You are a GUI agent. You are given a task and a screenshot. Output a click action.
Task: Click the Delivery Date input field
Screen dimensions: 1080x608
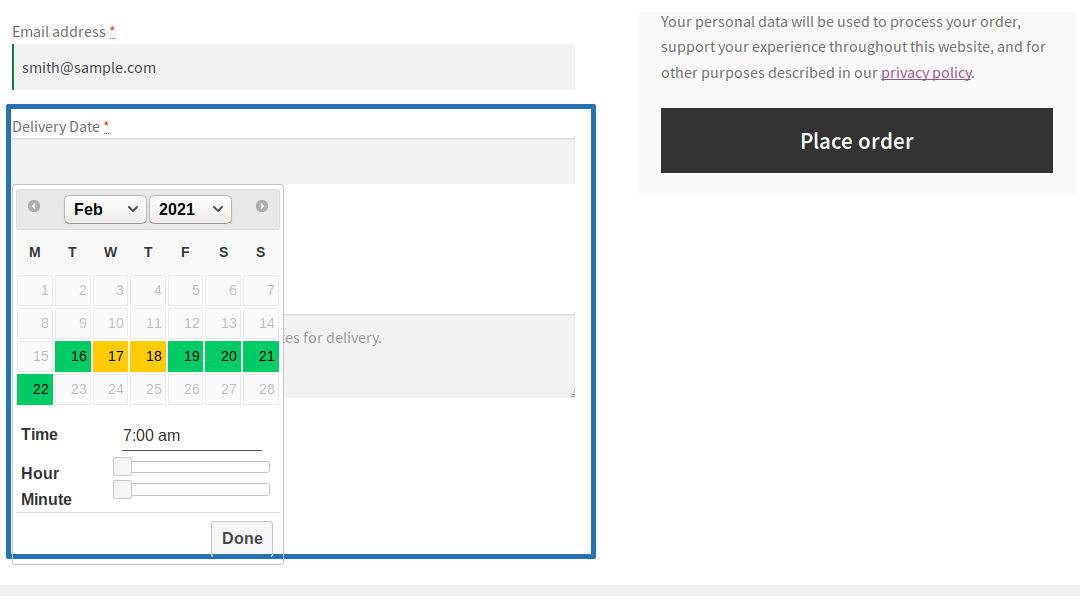coord(292,161)
